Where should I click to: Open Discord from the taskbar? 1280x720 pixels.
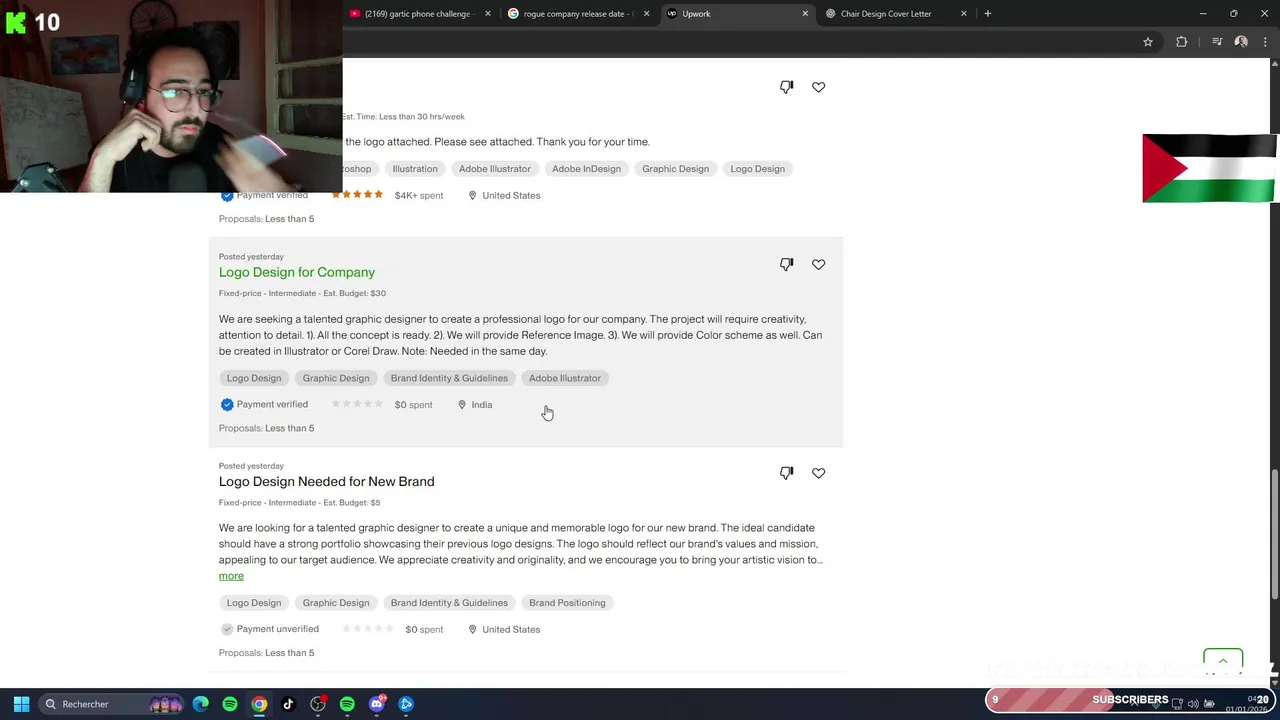coord(377,704)
